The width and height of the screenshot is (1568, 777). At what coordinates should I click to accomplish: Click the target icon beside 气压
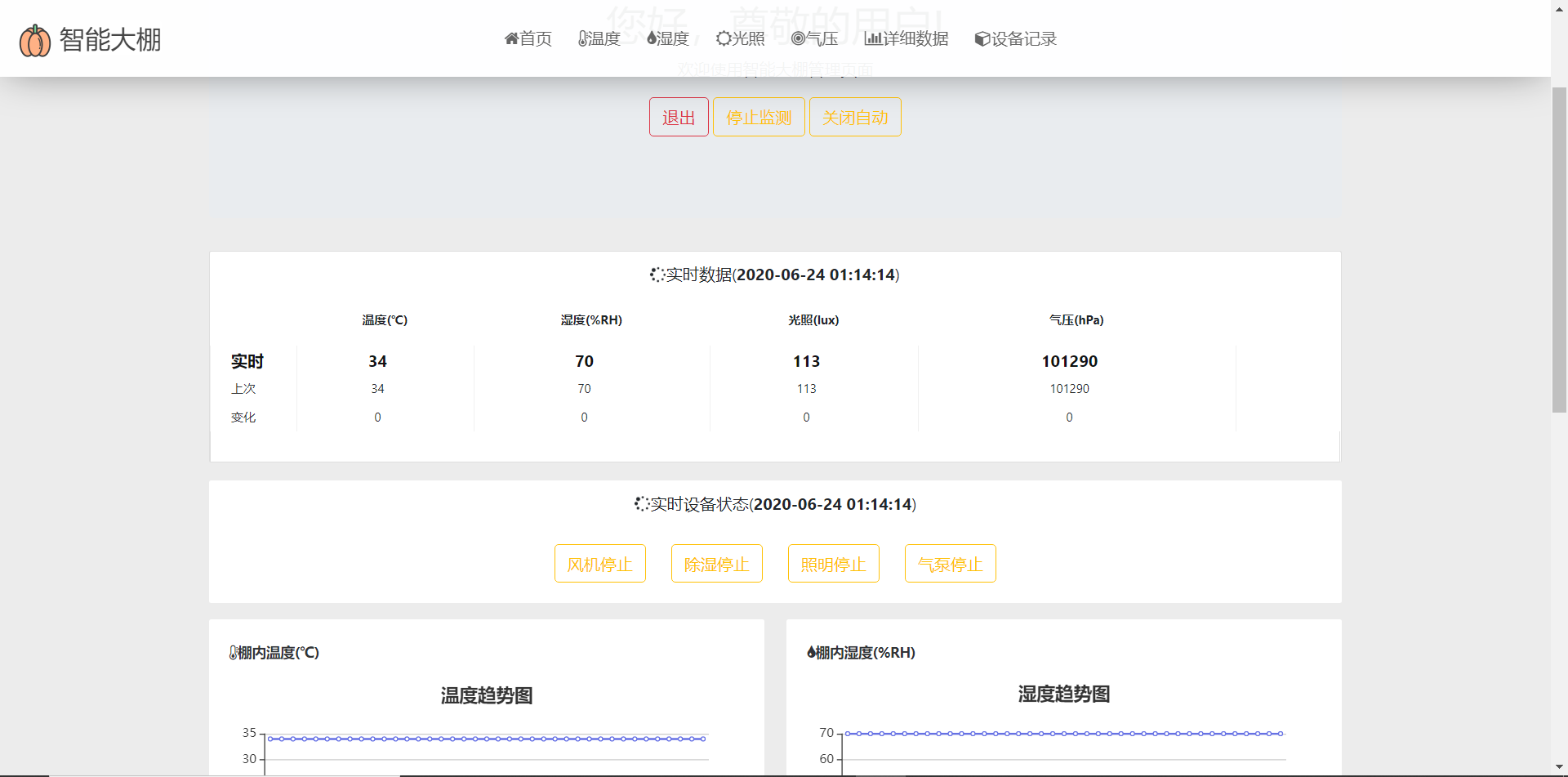[798, 38]
